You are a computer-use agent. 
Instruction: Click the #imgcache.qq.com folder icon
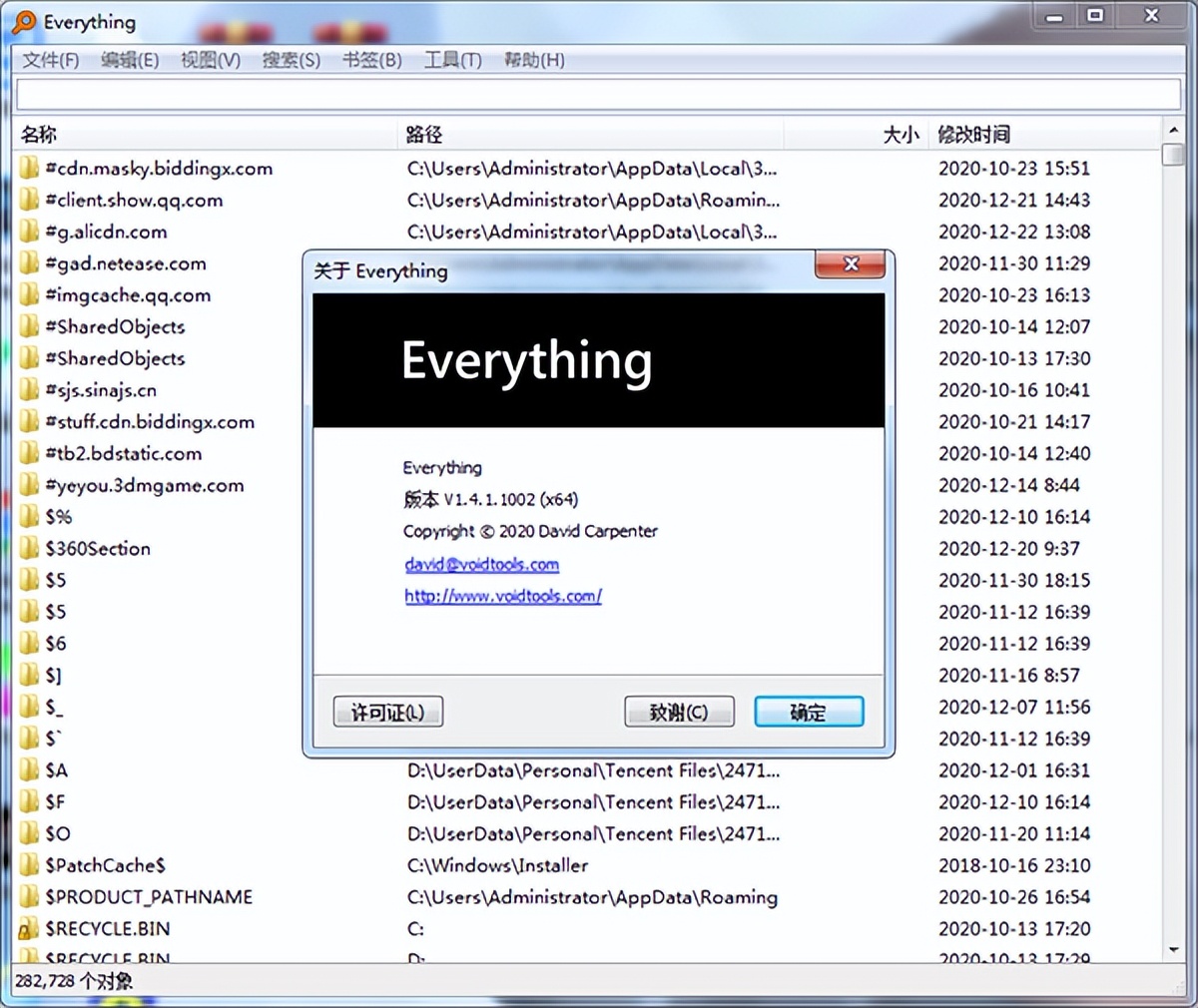coord(30,295)
